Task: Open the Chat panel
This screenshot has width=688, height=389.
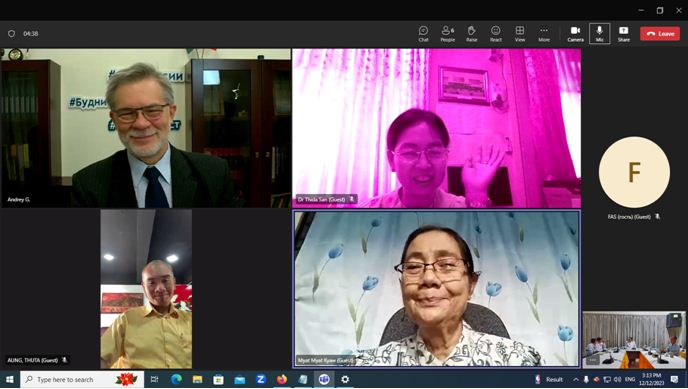Action: (x=423, y=34)
